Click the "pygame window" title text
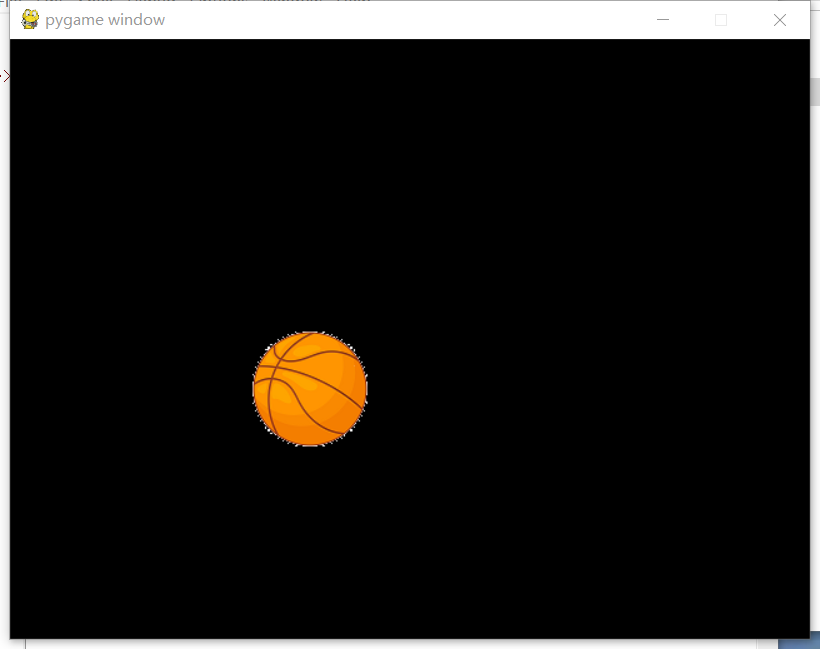Image resolution: width=820 pixels, height=649 pixels. tap(105, 20)
